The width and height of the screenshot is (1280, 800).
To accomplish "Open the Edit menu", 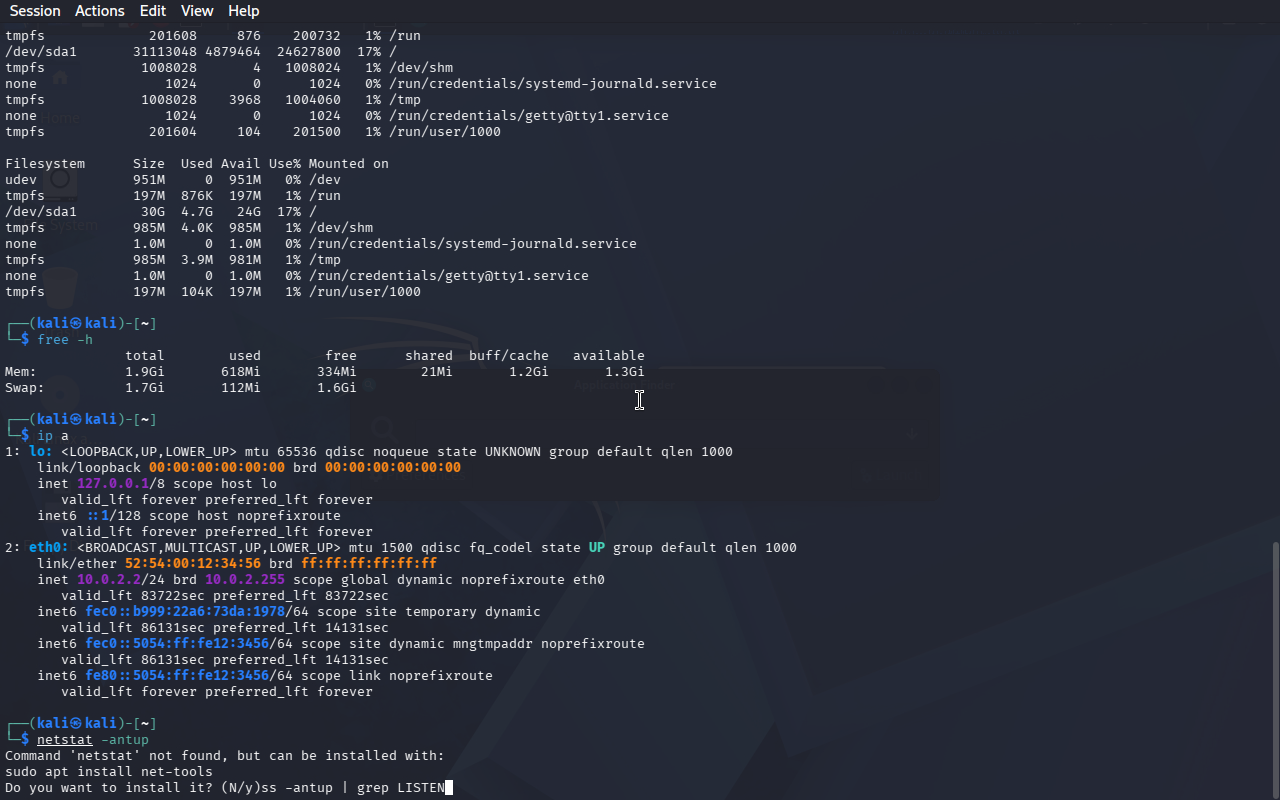I will 153,11.
